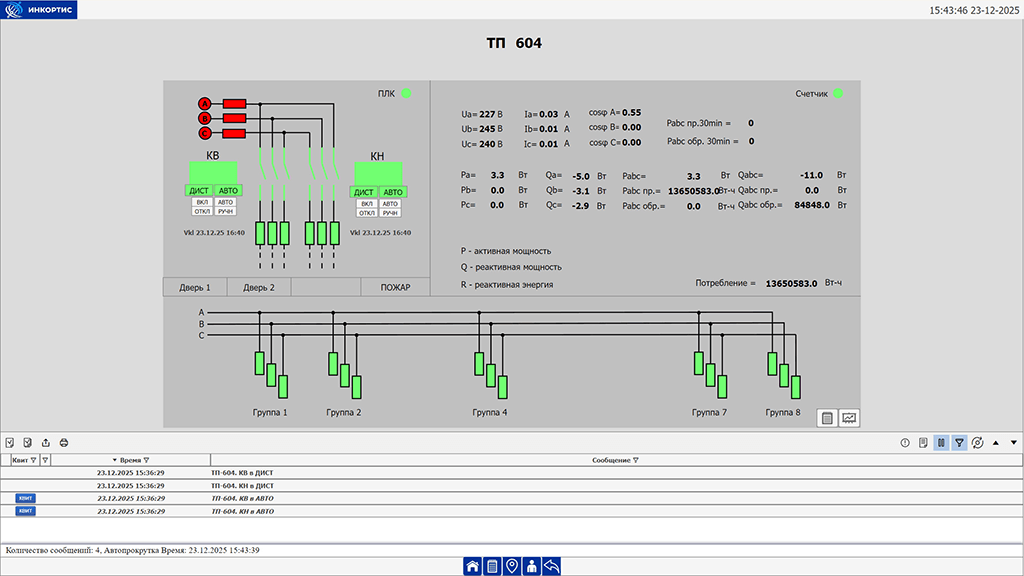Click the export icon in message toolbar
The image size is (1024, 576).
coord(46,442)
